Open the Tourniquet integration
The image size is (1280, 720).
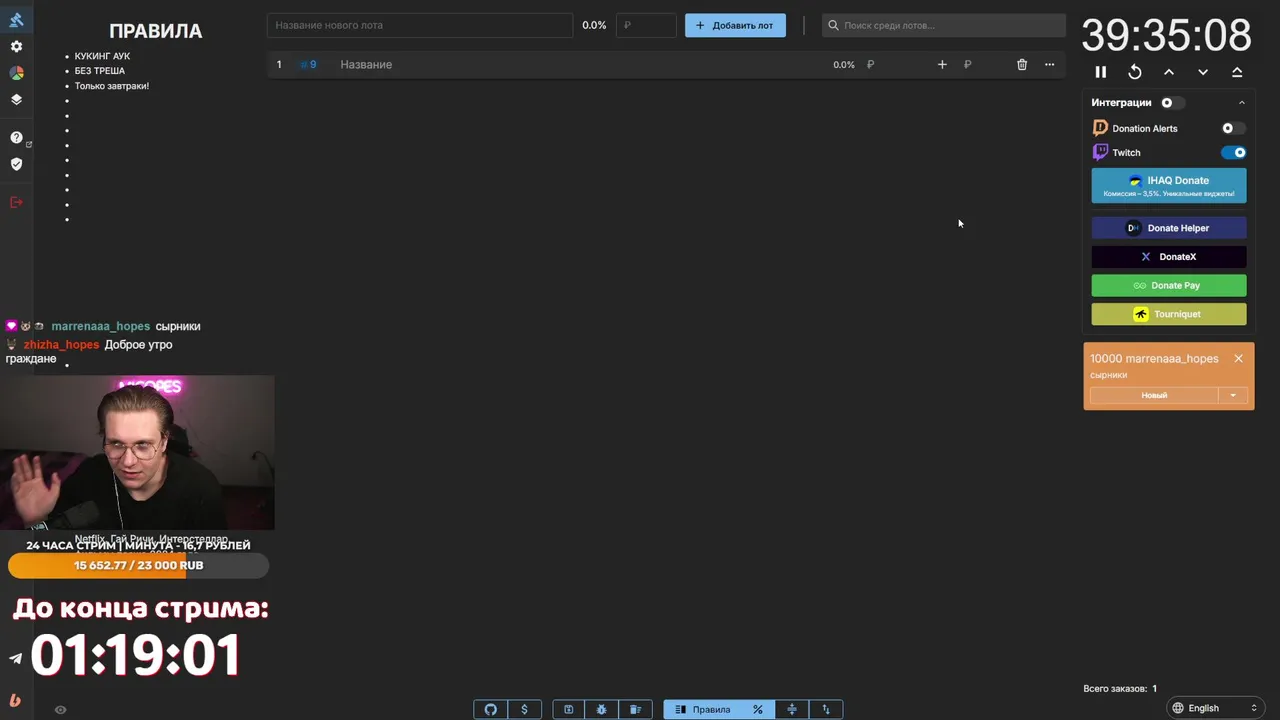[1169, 314]
